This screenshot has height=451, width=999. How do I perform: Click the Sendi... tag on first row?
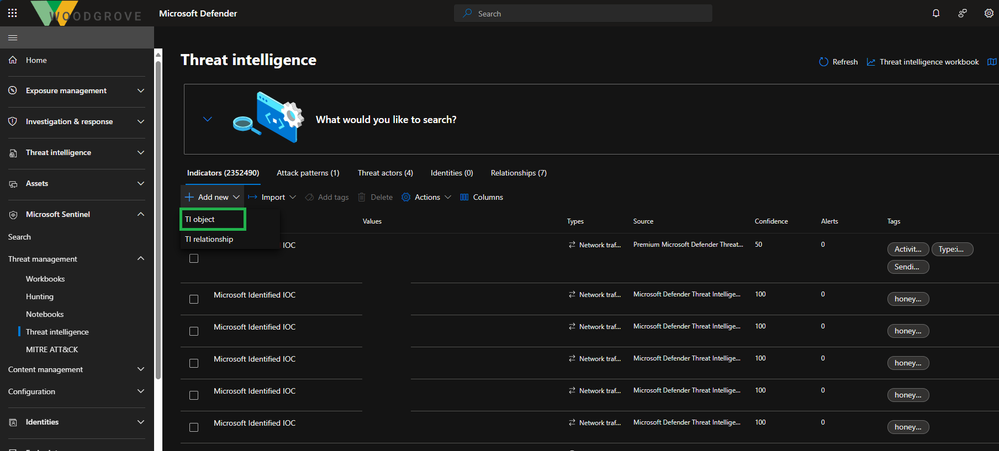(x=908, y=267)
